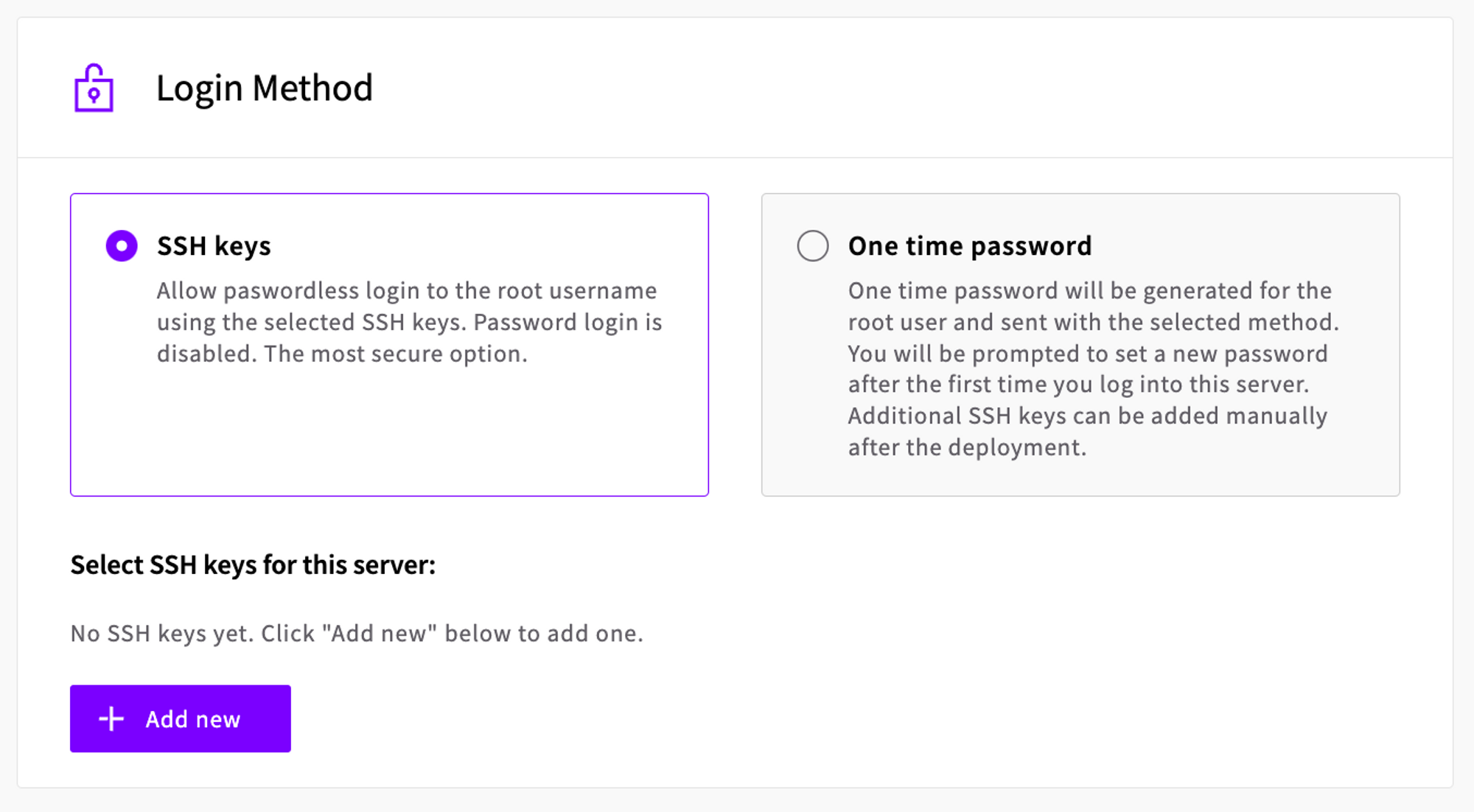
Task: Click the purple padlock icon
Action: coord(94,88)
